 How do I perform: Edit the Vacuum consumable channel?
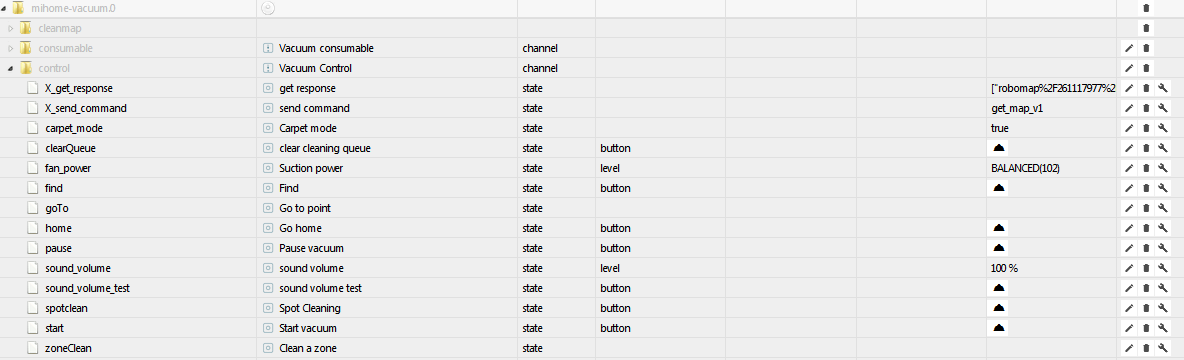pyautogui.click(x=1129, y=48)
